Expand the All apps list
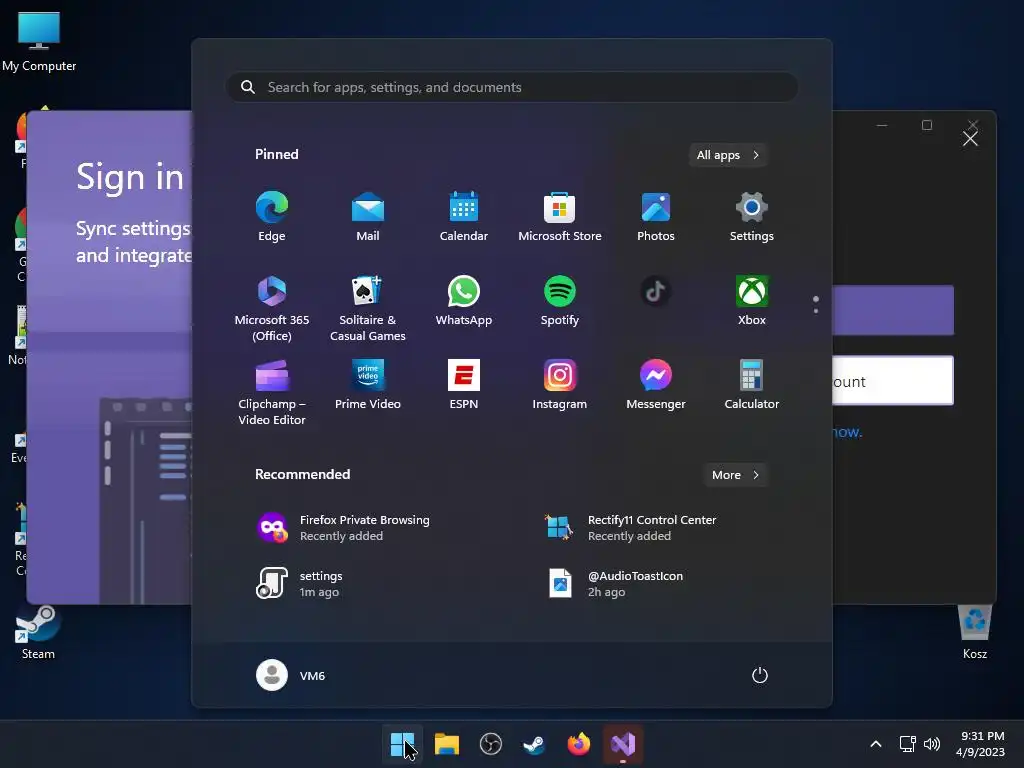This screenshot has width=1024, height=768. point(728,155)
